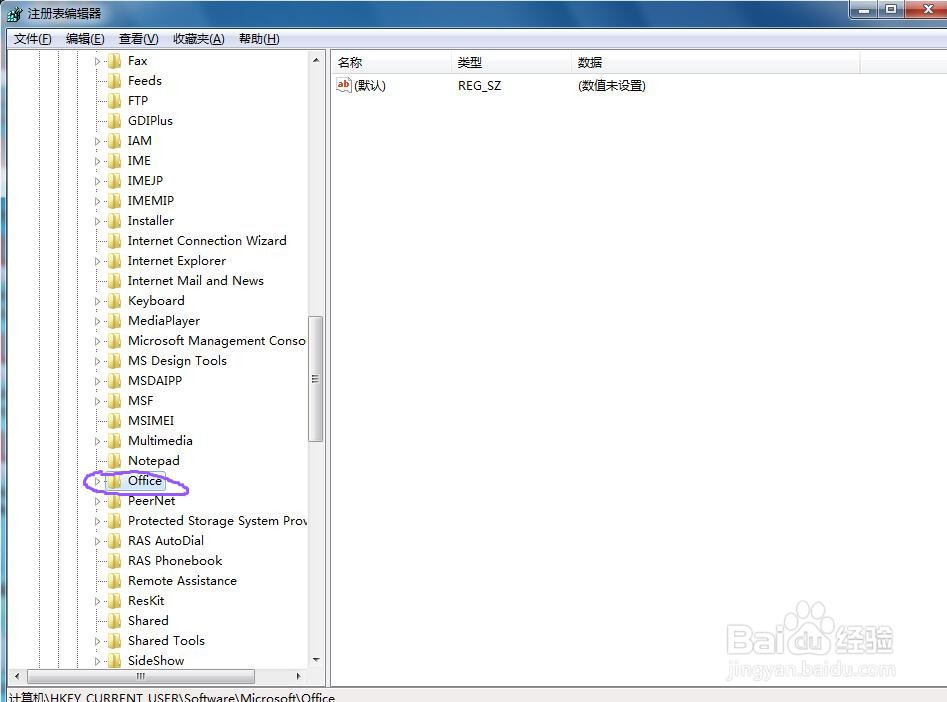Expand the Fax key
The image size is (947, 702).
point(97,61)
